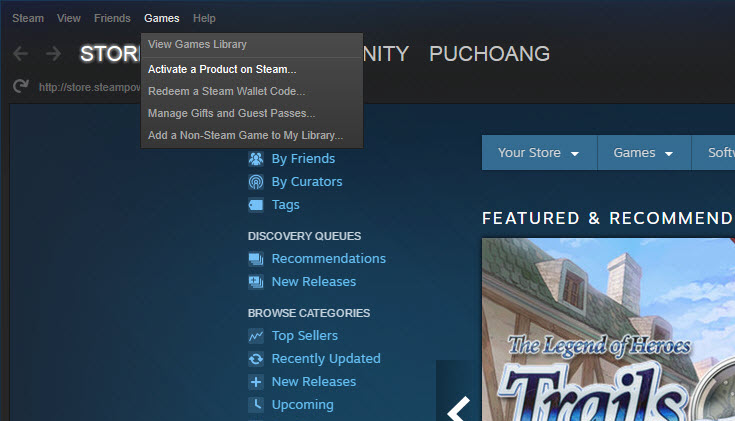The height and width of the screenshot is (421, 735).
Task: Open the Tags link
Action: (x=285, y=205)
